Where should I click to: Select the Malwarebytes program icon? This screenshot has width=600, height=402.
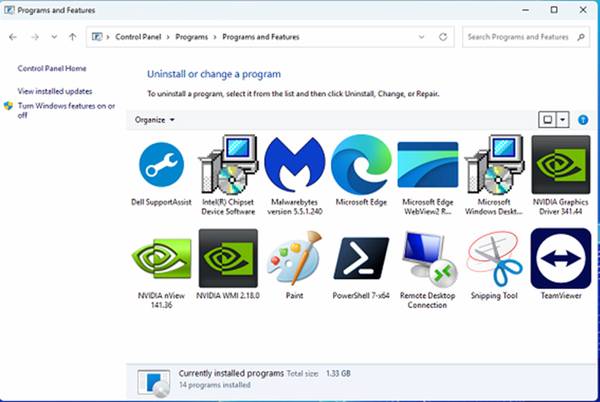[294, 165]
